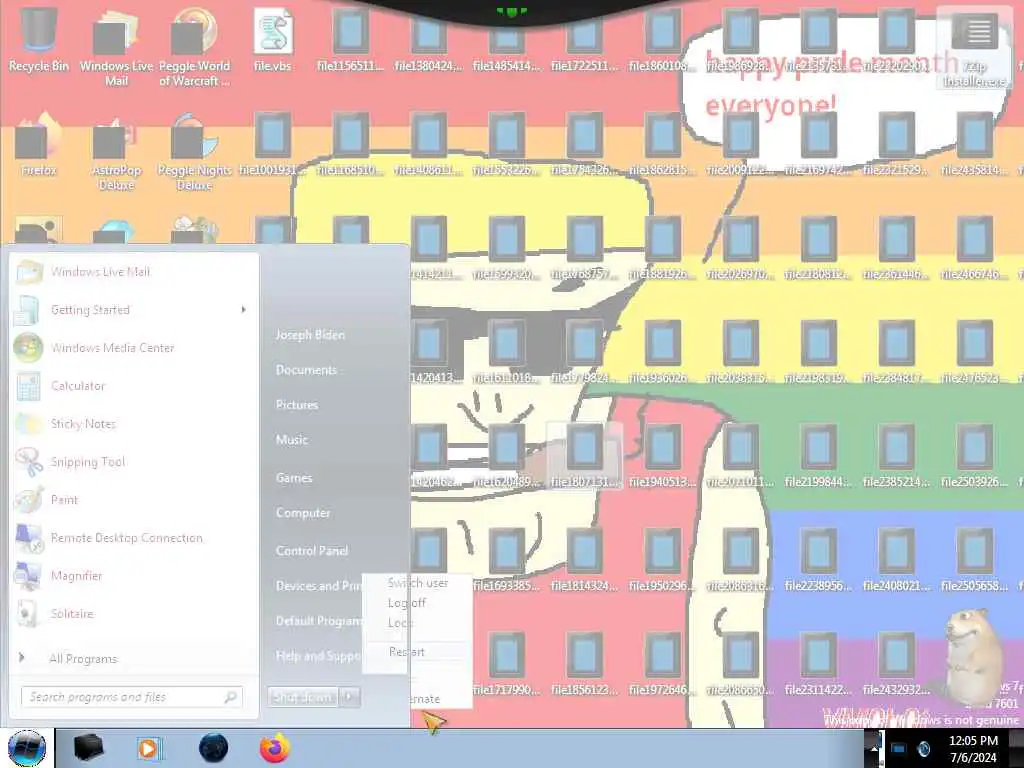This screenshot has height=768, width=1024.
Task: Launch Sticky Notes from Start menu
Action: click(135, 424)
